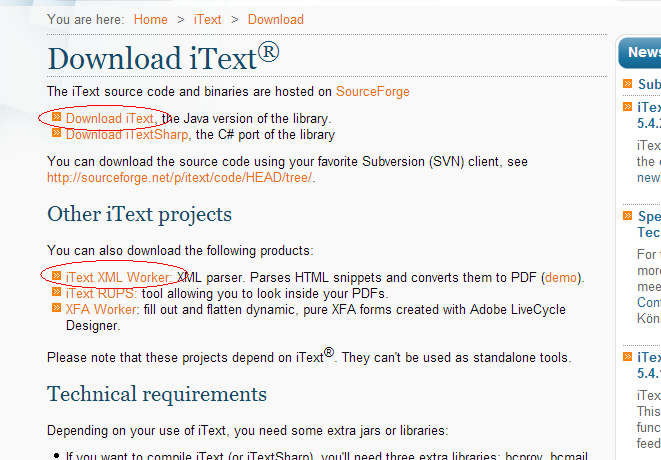The image size is (661, 460).
Task: Open the sidebar news headline starting Spe
Action: click(x=649, y=224)
